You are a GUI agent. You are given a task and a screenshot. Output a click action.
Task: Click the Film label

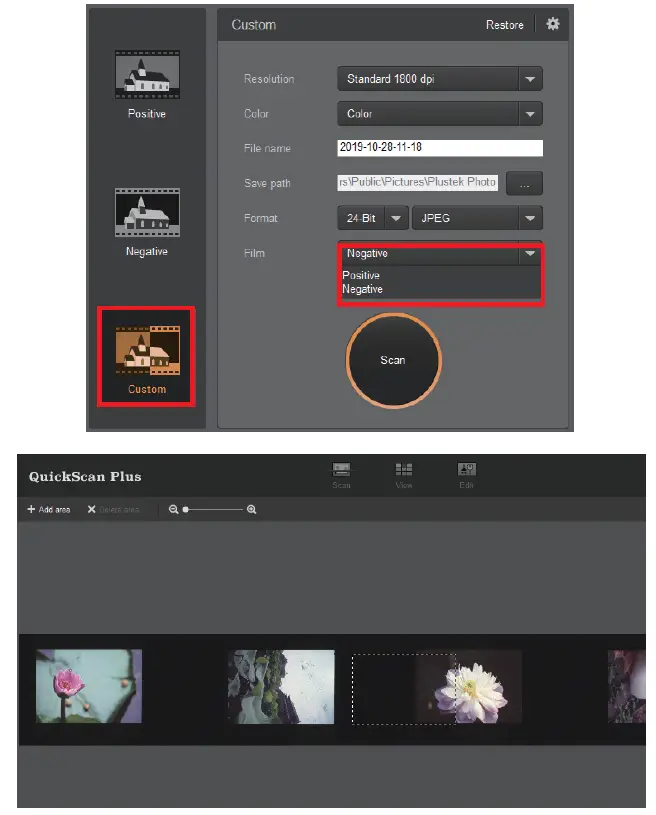pos(254,253)
